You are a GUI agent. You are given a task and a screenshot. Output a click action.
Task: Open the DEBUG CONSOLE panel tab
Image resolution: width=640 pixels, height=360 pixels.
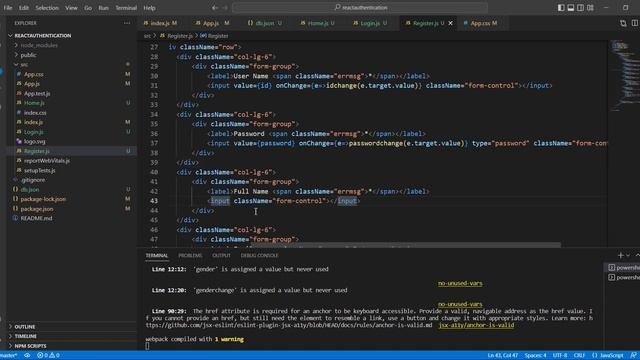coord(260,256)
